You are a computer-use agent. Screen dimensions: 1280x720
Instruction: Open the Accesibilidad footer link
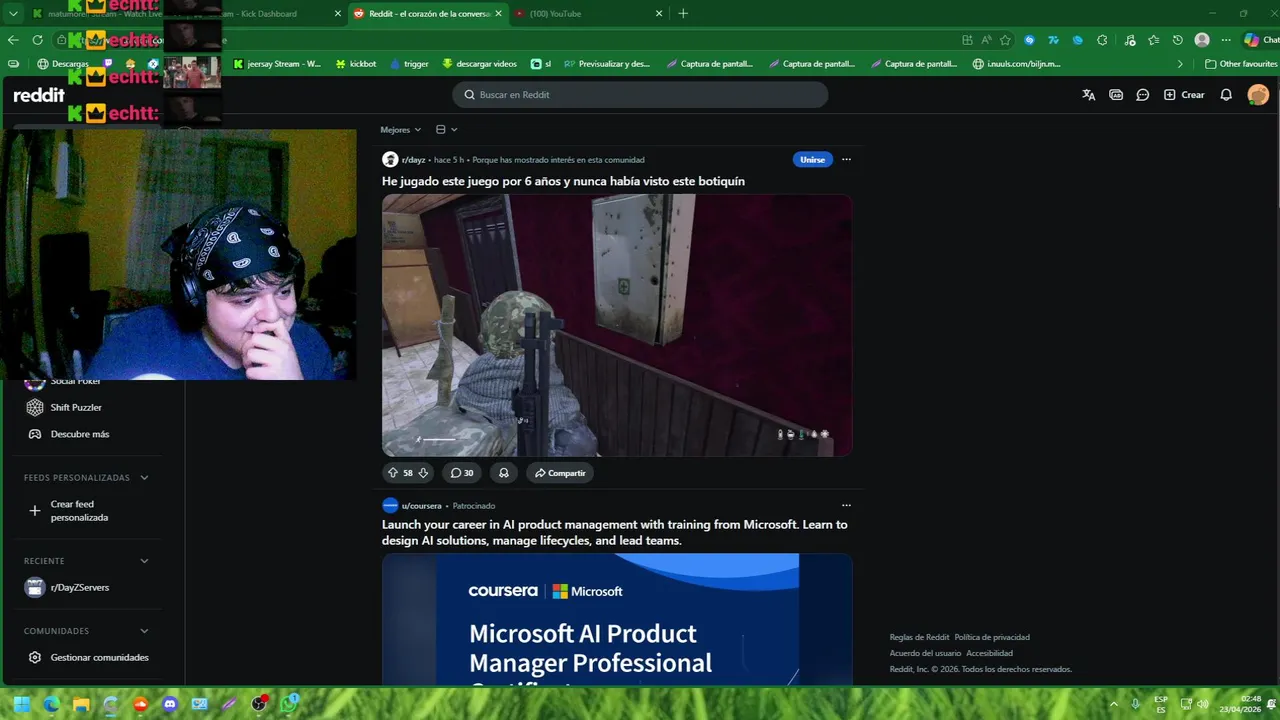click(989, 653)
